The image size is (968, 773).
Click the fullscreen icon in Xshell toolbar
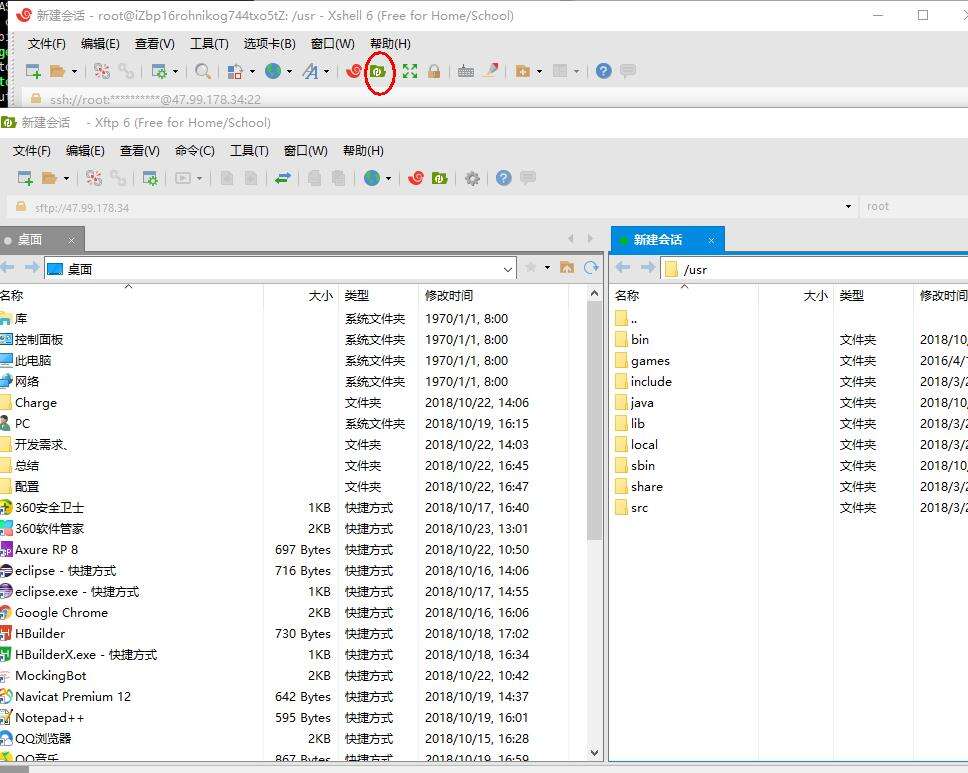point(410,71)
